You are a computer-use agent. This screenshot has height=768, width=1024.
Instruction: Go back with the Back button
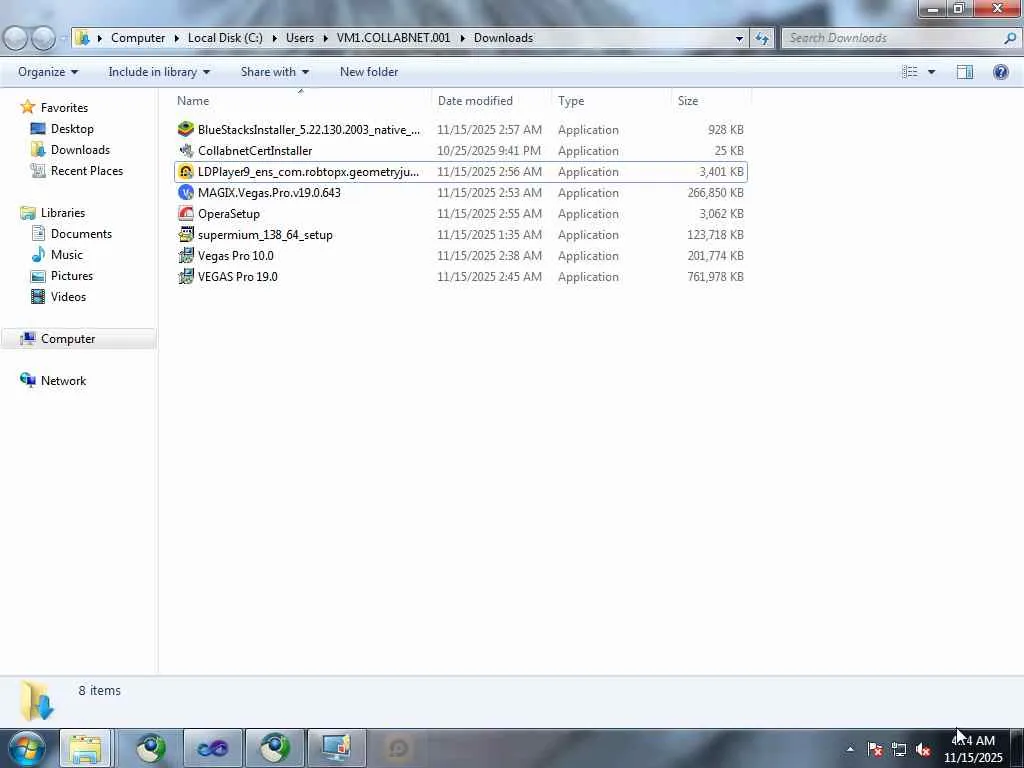click(16, 39)
